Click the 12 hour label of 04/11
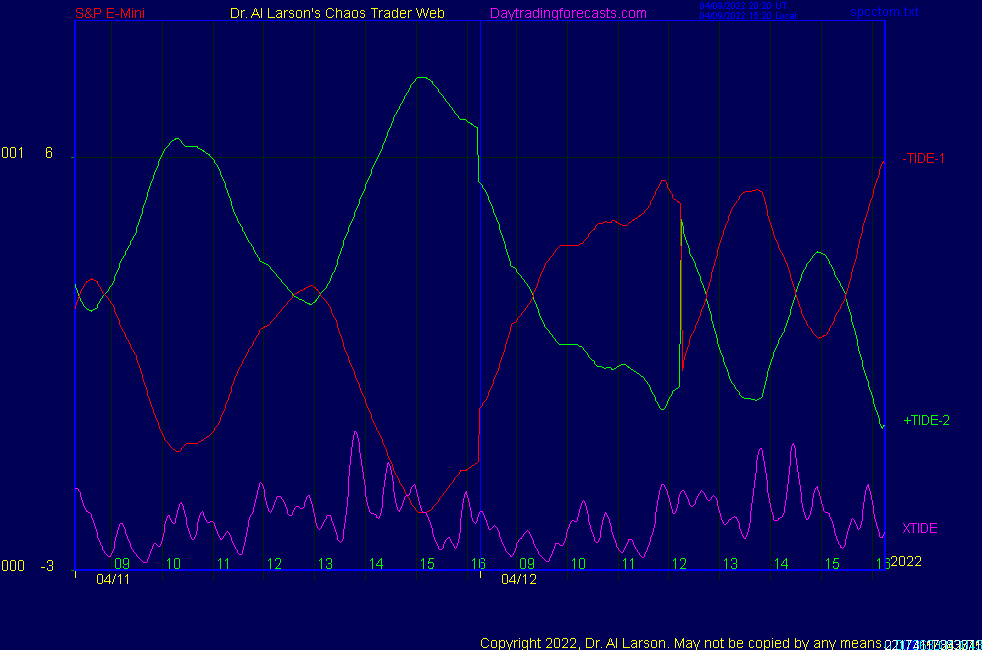The image size is (982, 650). pos(274,564)
